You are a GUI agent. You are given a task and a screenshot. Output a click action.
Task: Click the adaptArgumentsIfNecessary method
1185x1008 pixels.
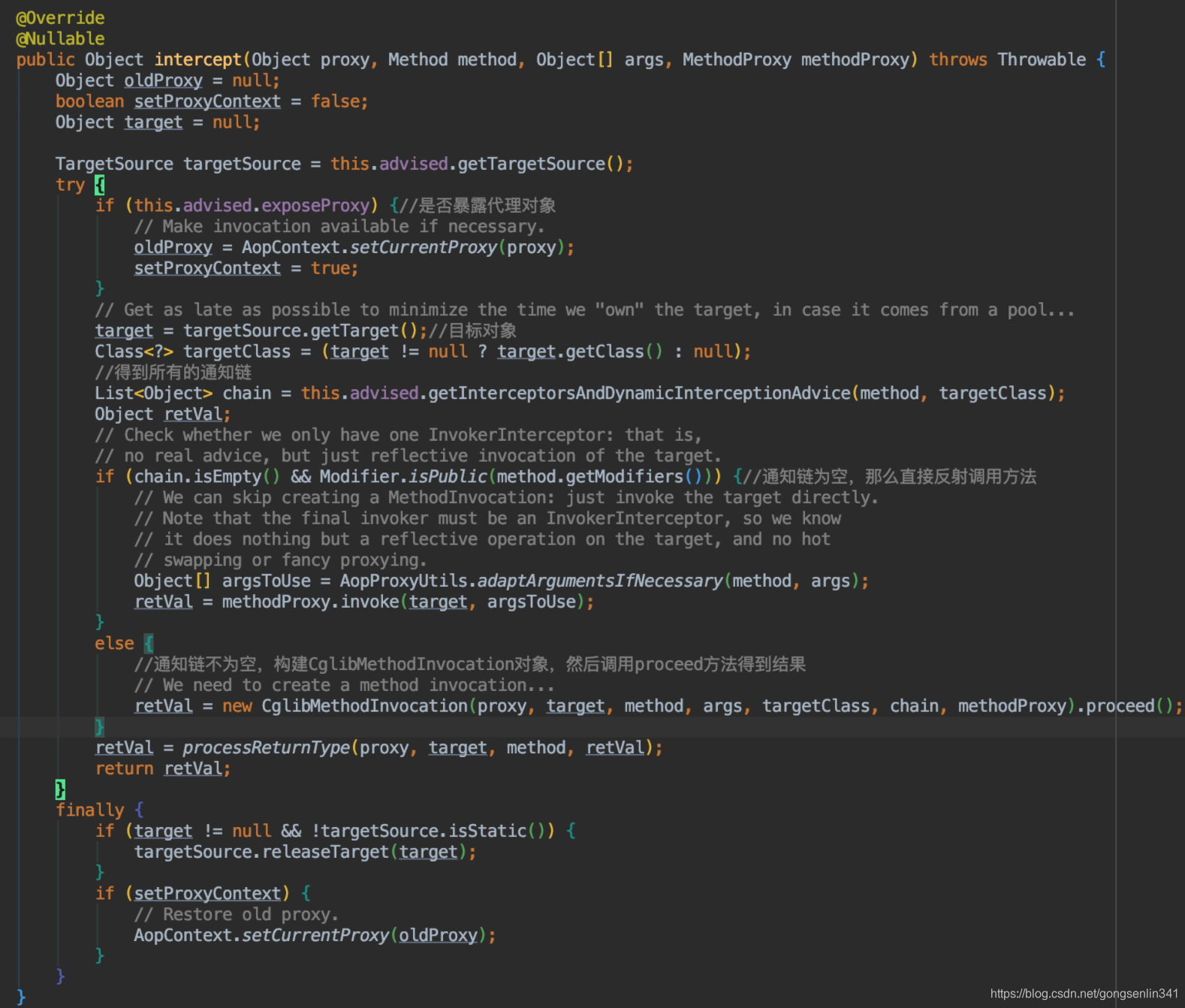600,581
